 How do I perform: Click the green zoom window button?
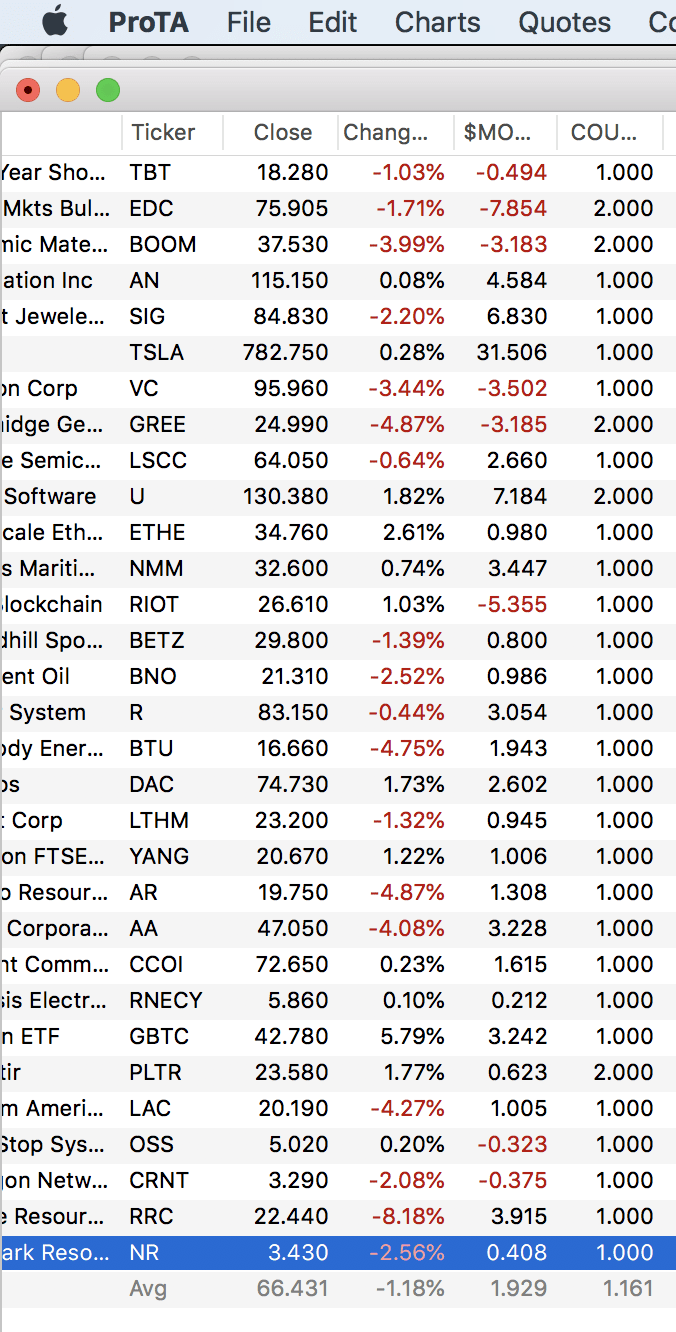click(x=108, y=91)
